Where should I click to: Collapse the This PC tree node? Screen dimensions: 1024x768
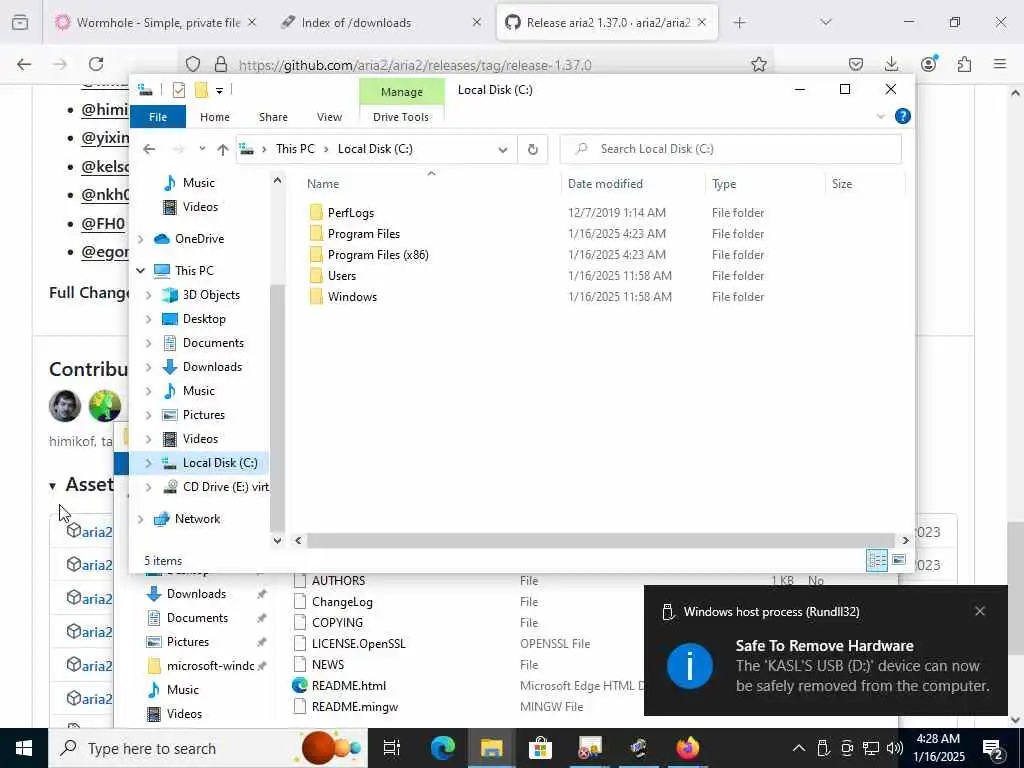click(140, 270)
